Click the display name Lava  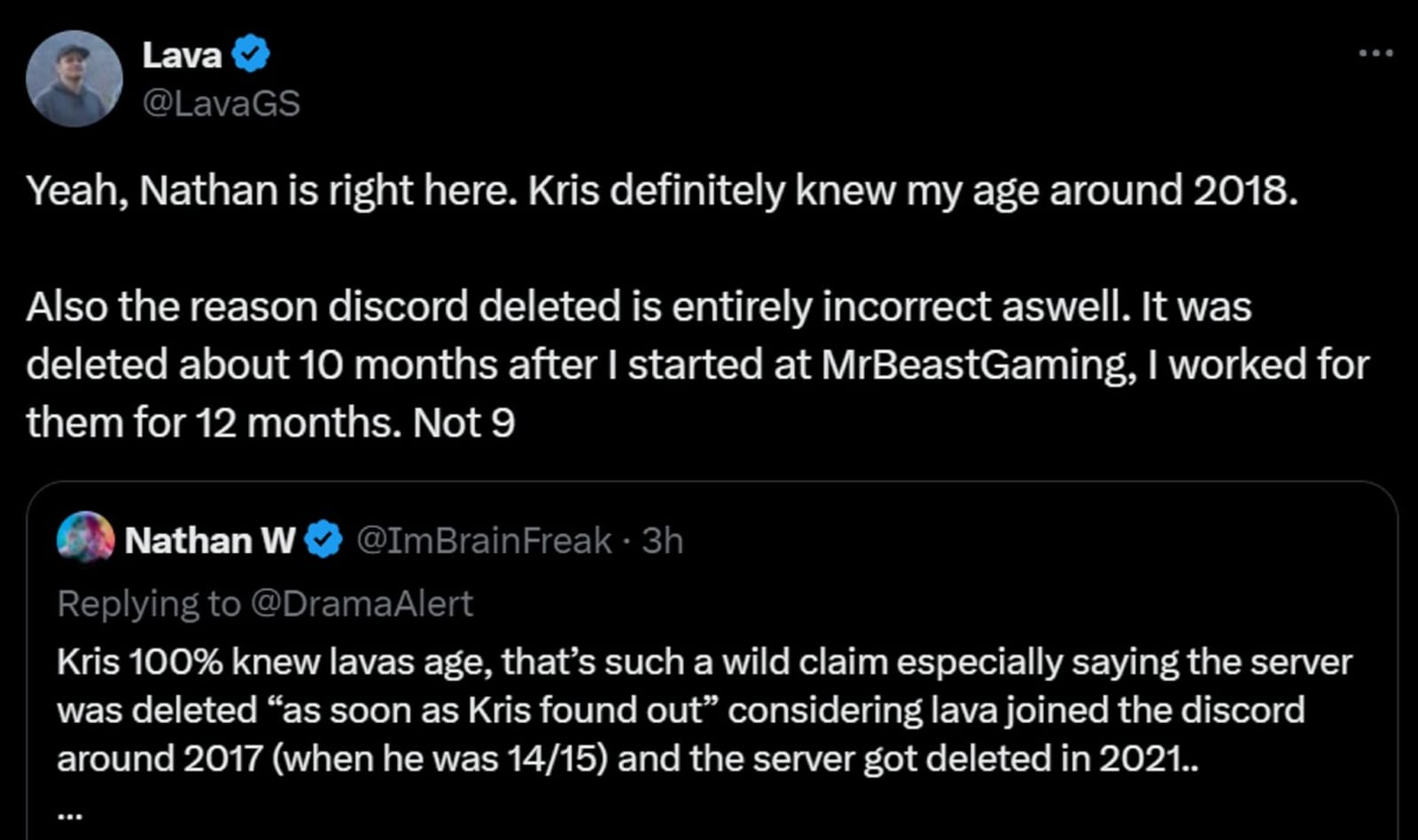click(180, 53)
